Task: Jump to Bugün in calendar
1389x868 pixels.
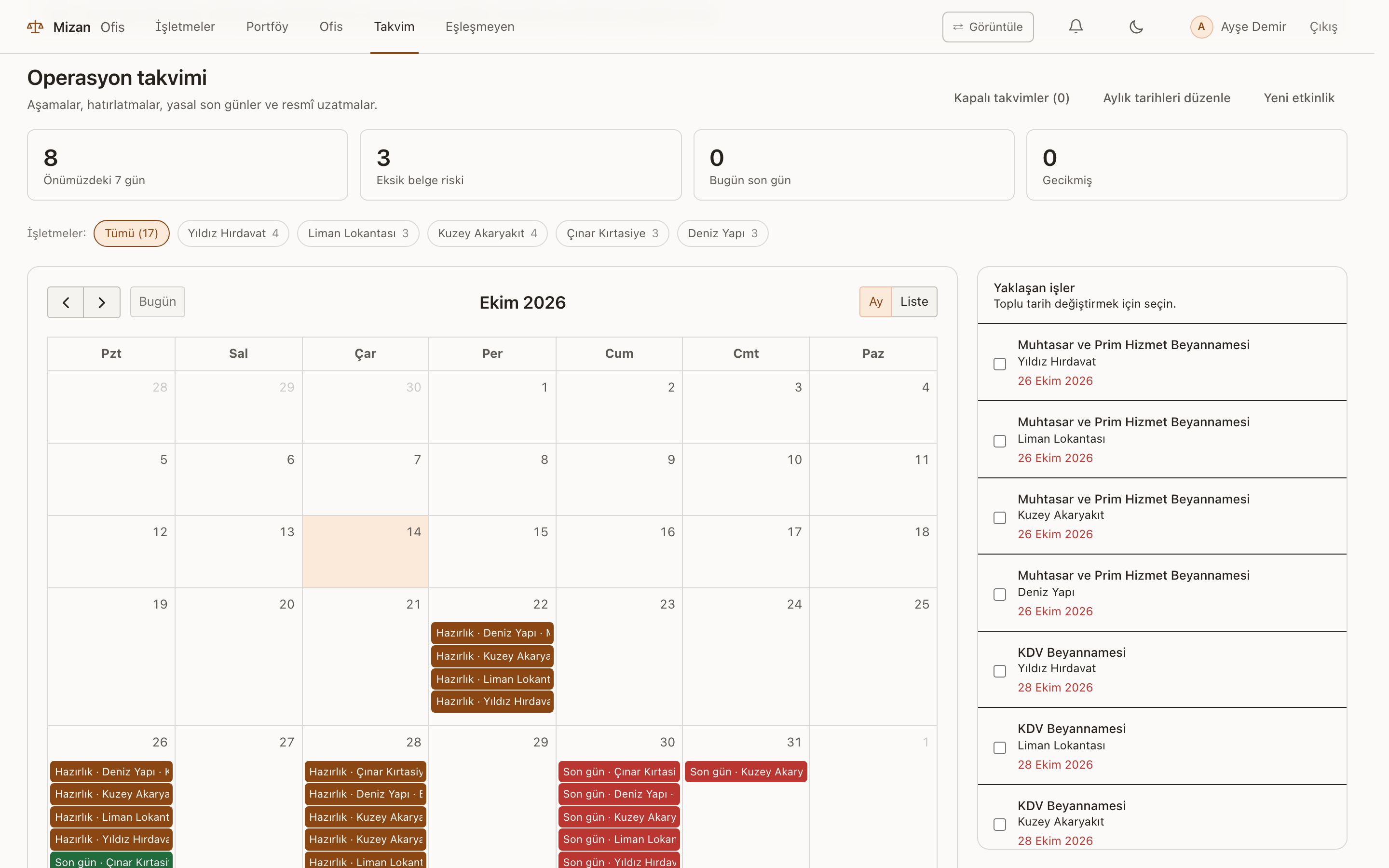Action: tap(157, 302)
